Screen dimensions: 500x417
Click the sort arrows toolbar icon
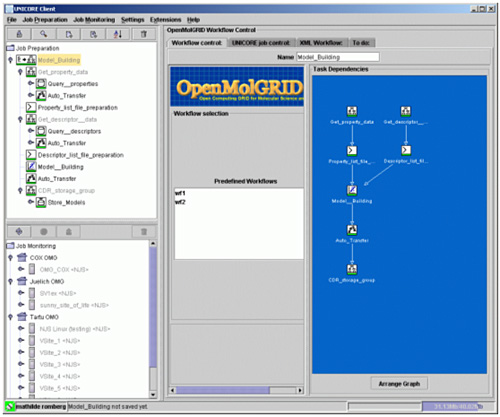(118, 34)
